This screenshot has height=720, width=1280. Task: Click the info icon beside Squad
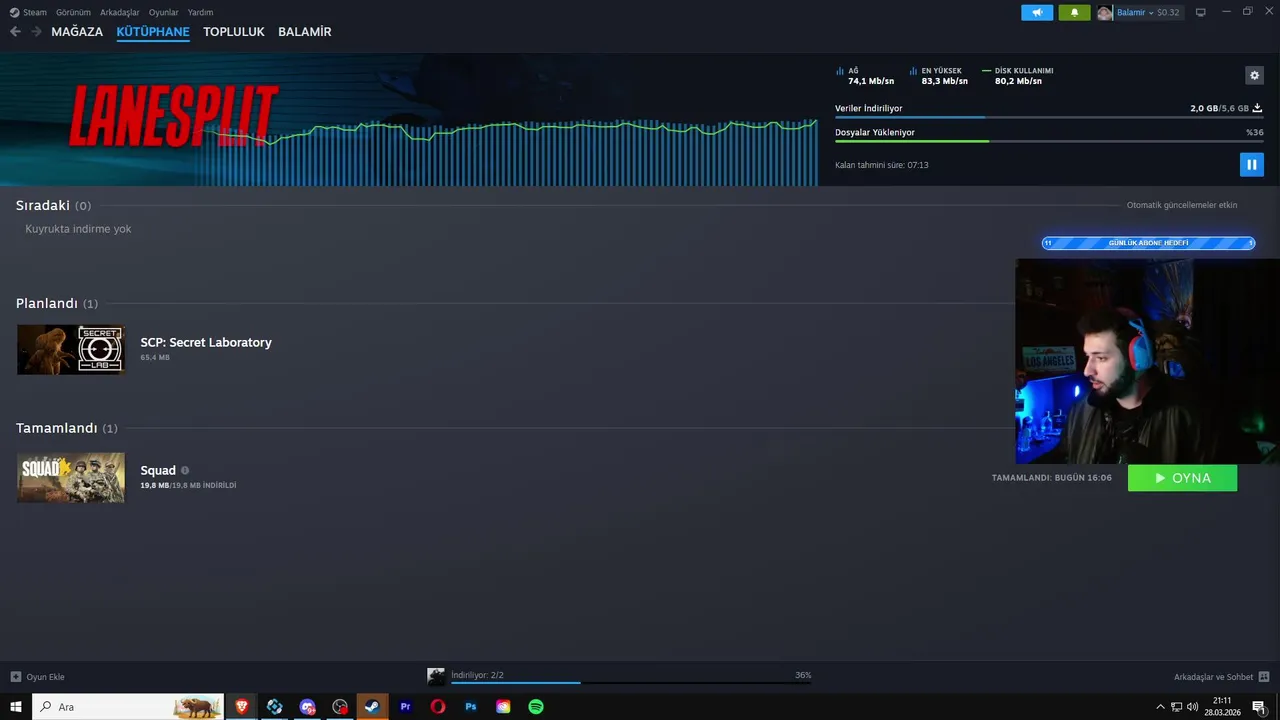click(185, 470)
